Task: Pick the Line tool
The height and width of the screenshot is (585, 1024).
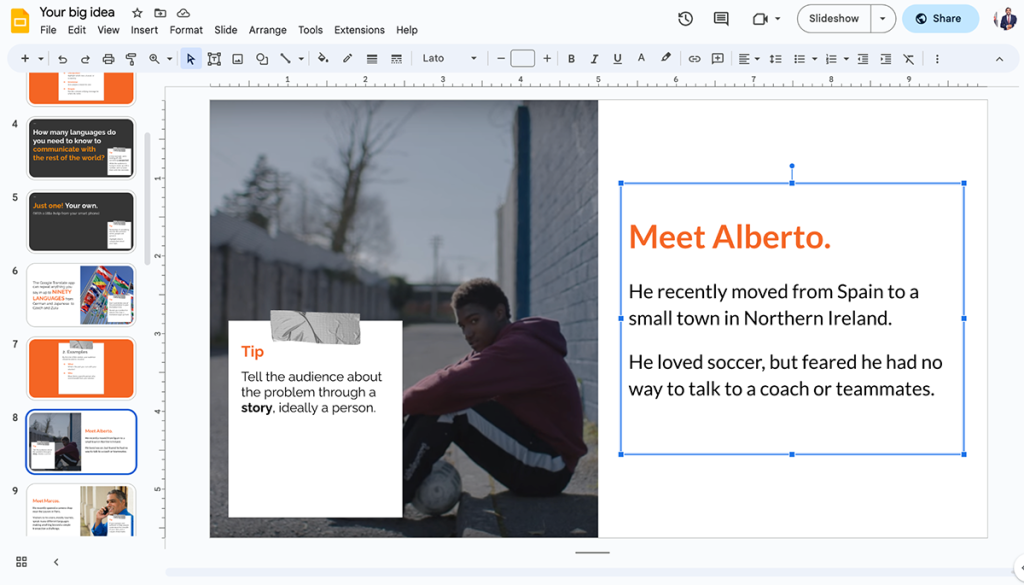Action: [283, 58]
